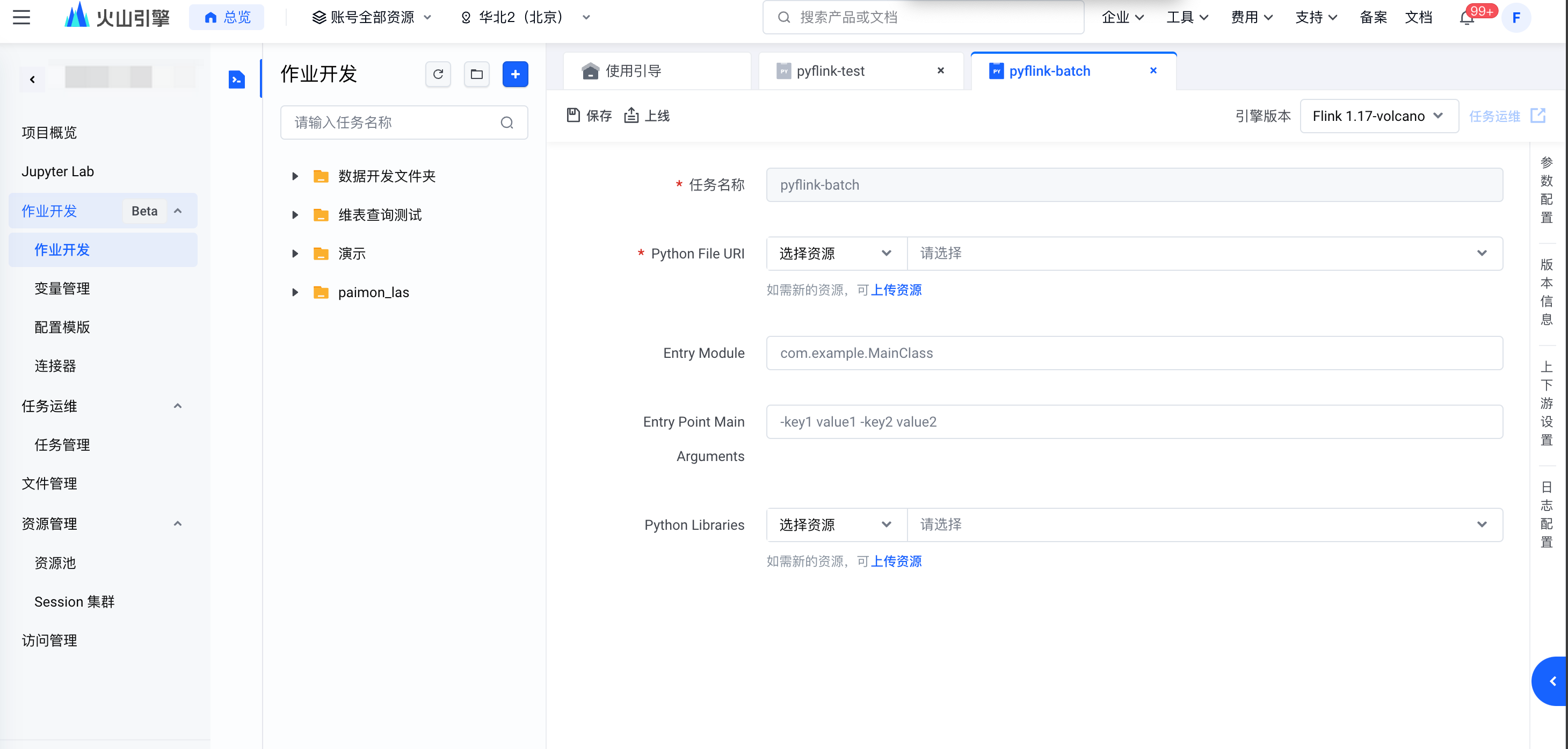The image size is (1568, 749).
Task: Open the 企业 menu
Action: (1122, 17)
